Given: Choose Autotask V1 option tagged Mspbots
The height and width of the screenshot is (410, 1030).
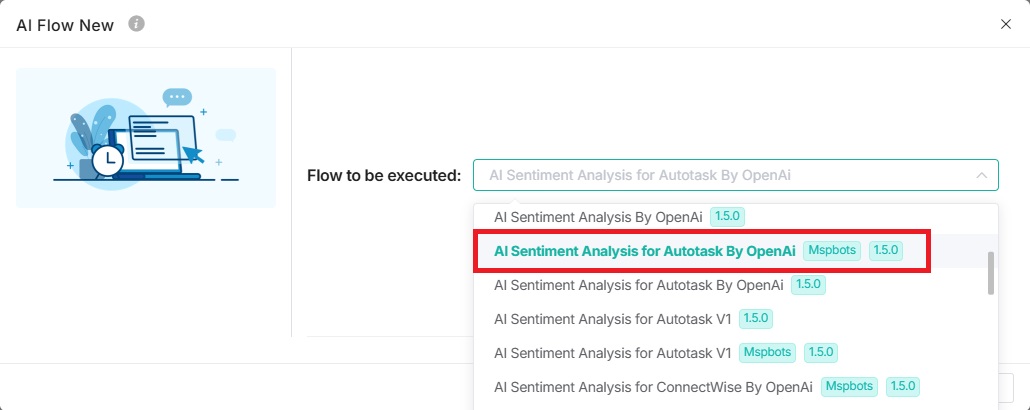Looking at the screenshot, I should pyautogui.click(x=613, y=352).
